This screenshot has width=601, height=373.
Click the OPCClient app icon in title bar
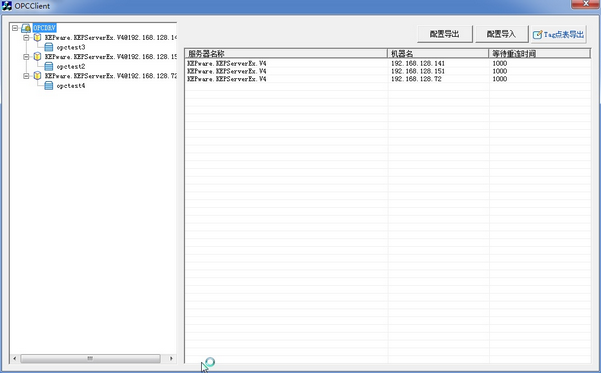[7, 6]
